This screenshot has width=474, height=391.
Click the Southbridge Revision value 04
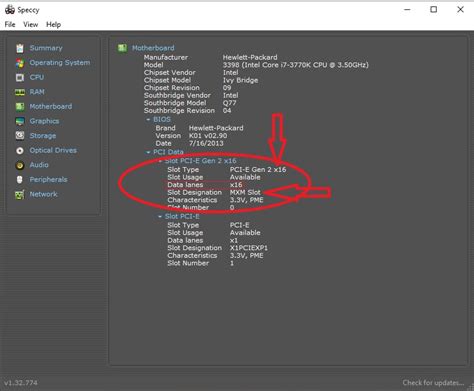(x=227, y=111)
